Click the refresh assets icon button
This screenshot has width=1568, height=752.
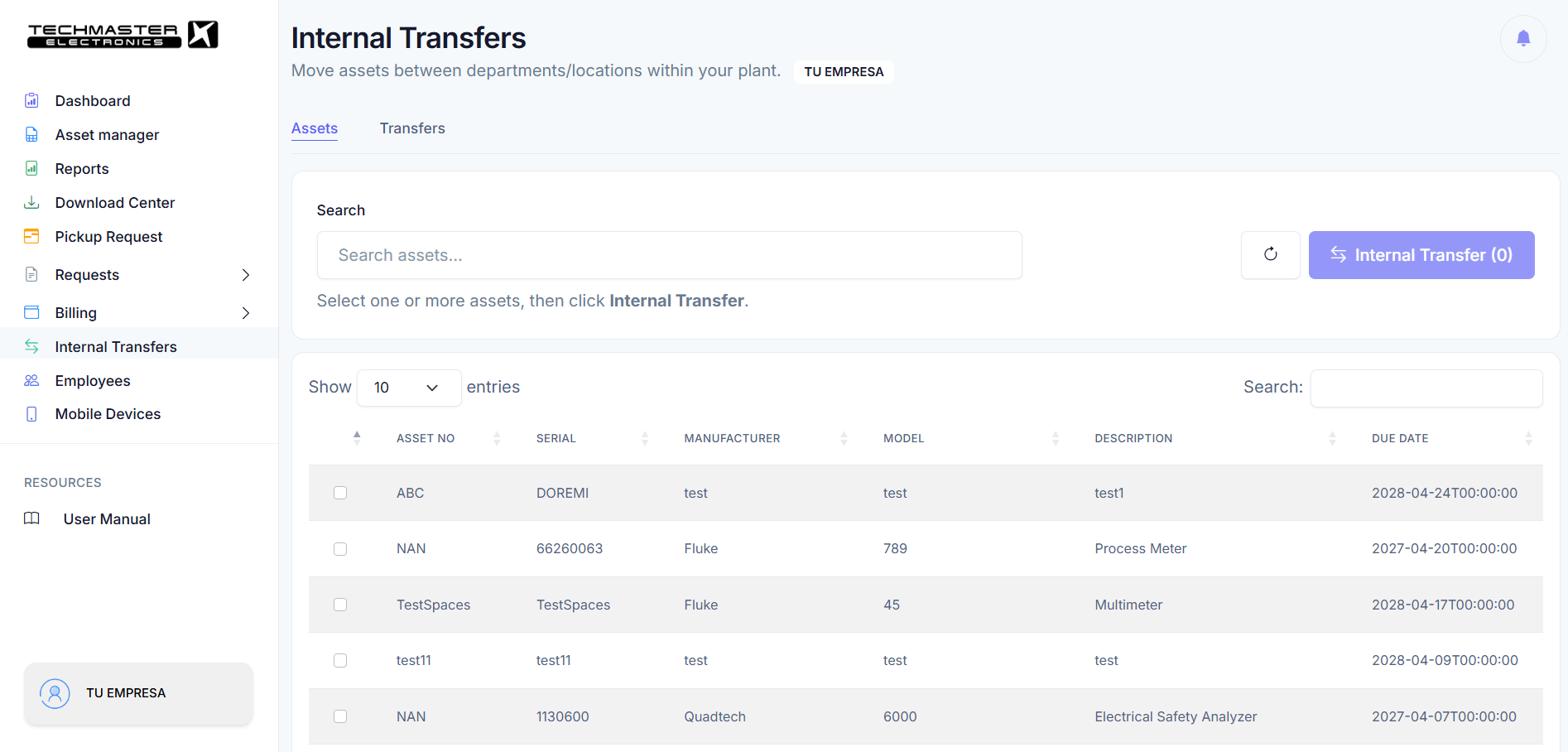pos(1270,254)
